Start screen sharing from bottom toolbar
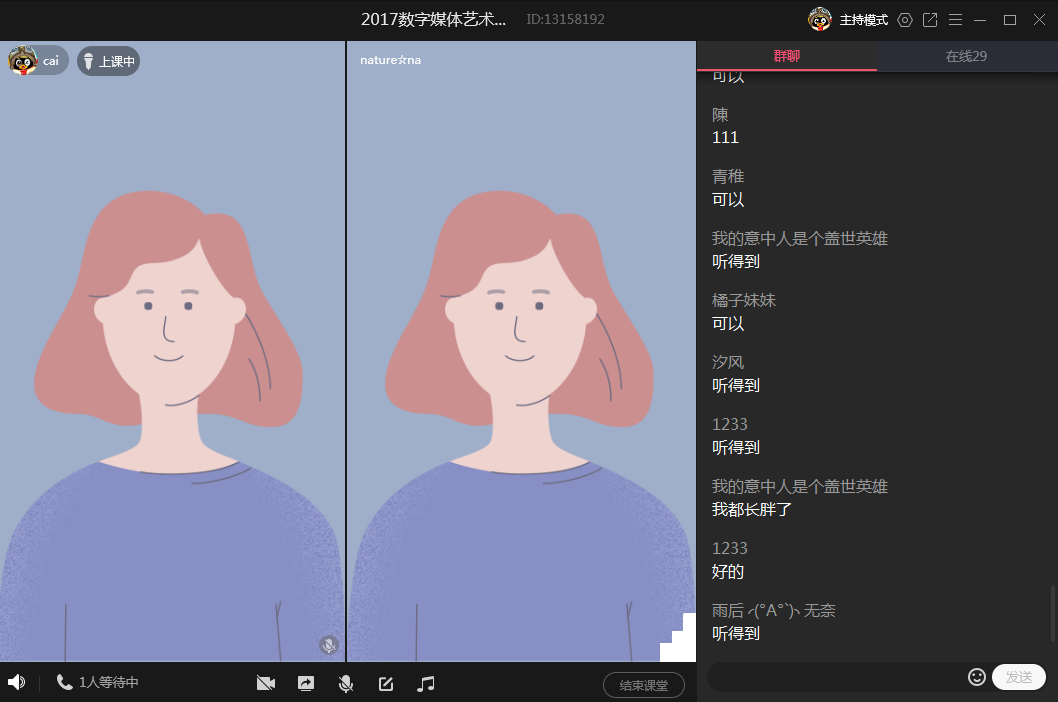Screen dimensions: 1058x702 (x=305, y=684)
